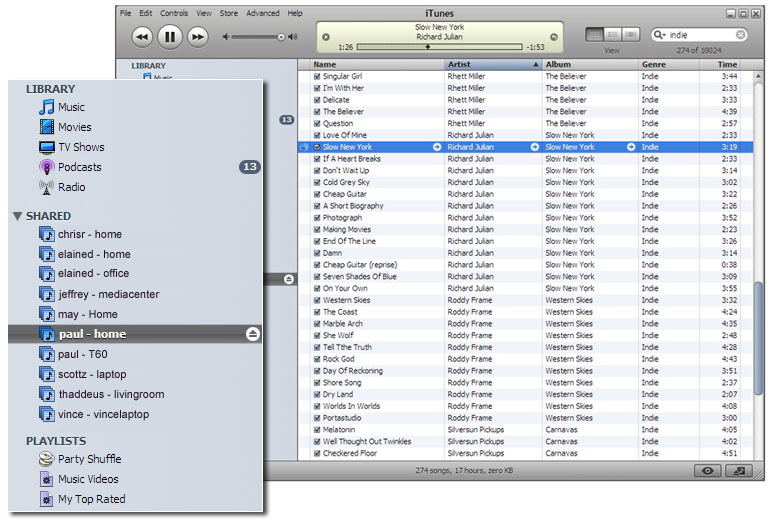The width and height of the screenshot is (775, 529).
Task: Open the search field options dropdown
Action: (x=659, y=35)
